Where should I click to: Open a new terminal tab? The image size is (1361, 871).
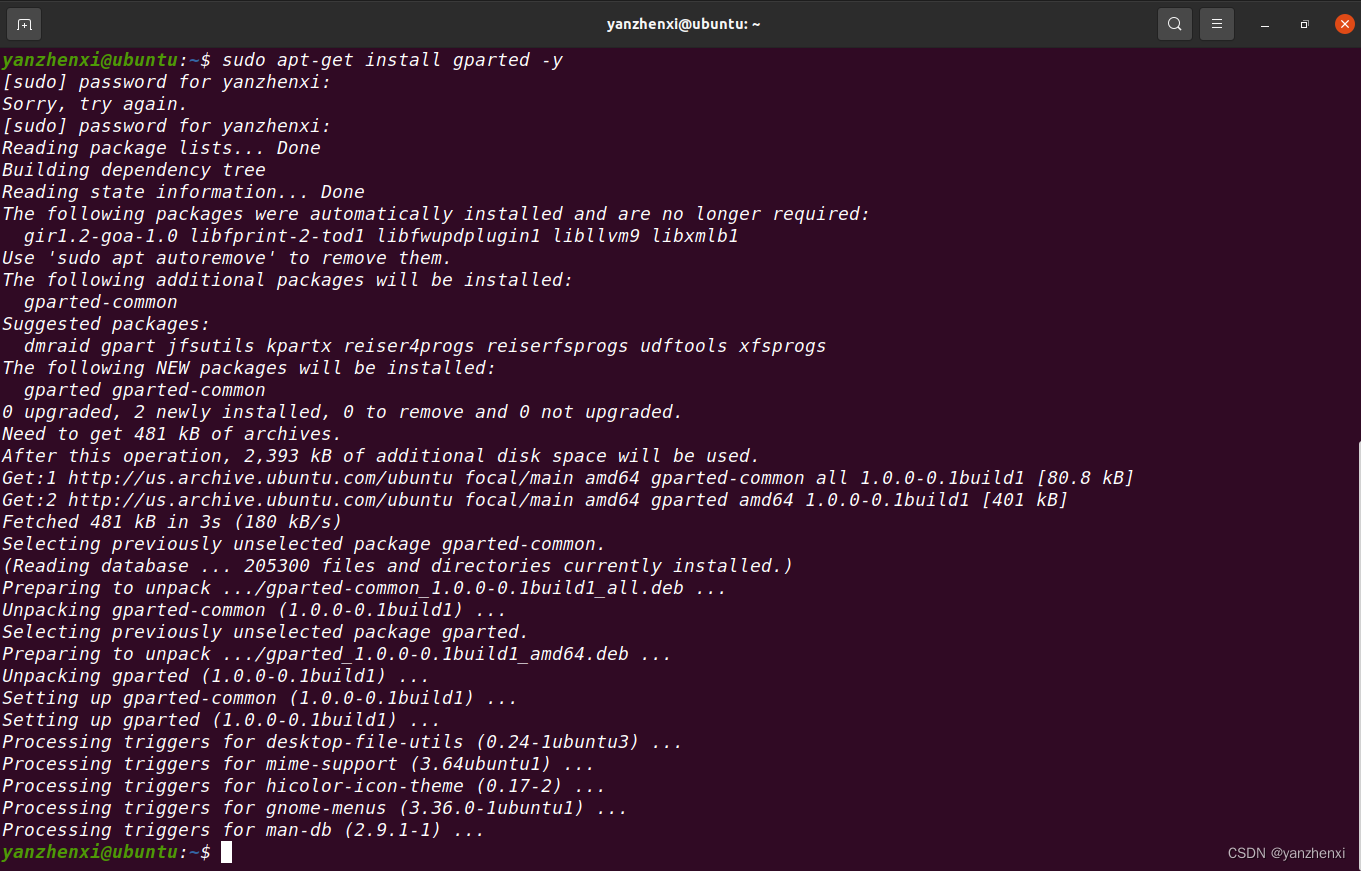(22, 22)
